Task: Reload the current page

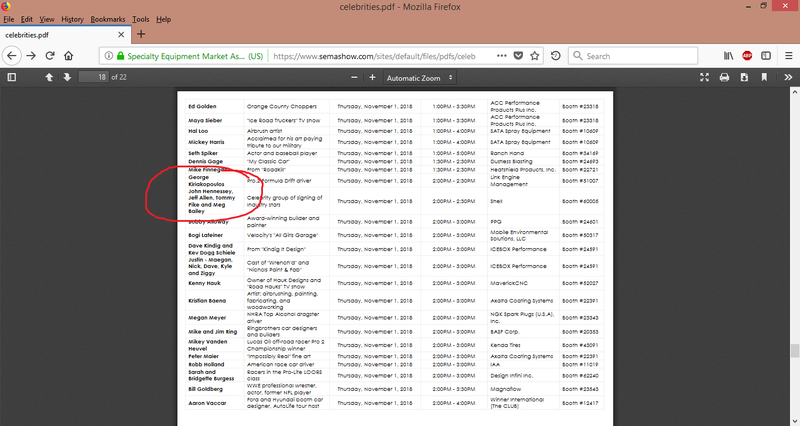Action: [50, 56]
